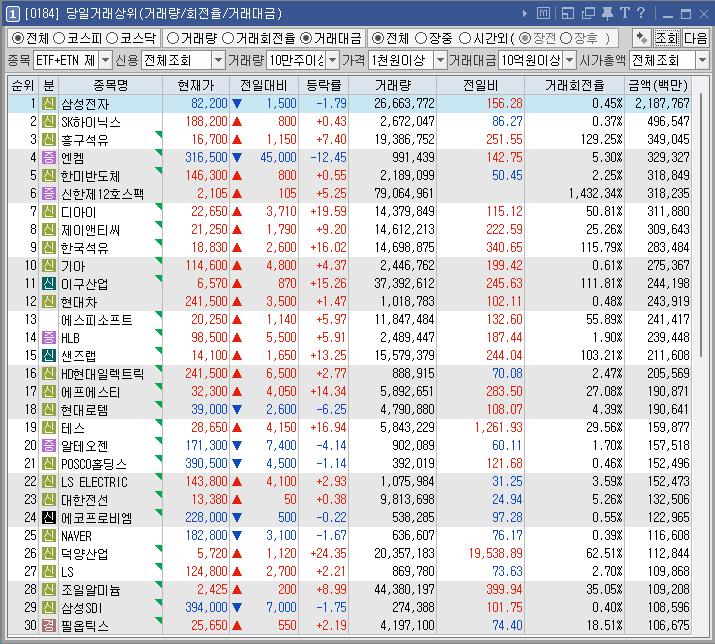Select the 코스피 radio button

coord(59,38)
